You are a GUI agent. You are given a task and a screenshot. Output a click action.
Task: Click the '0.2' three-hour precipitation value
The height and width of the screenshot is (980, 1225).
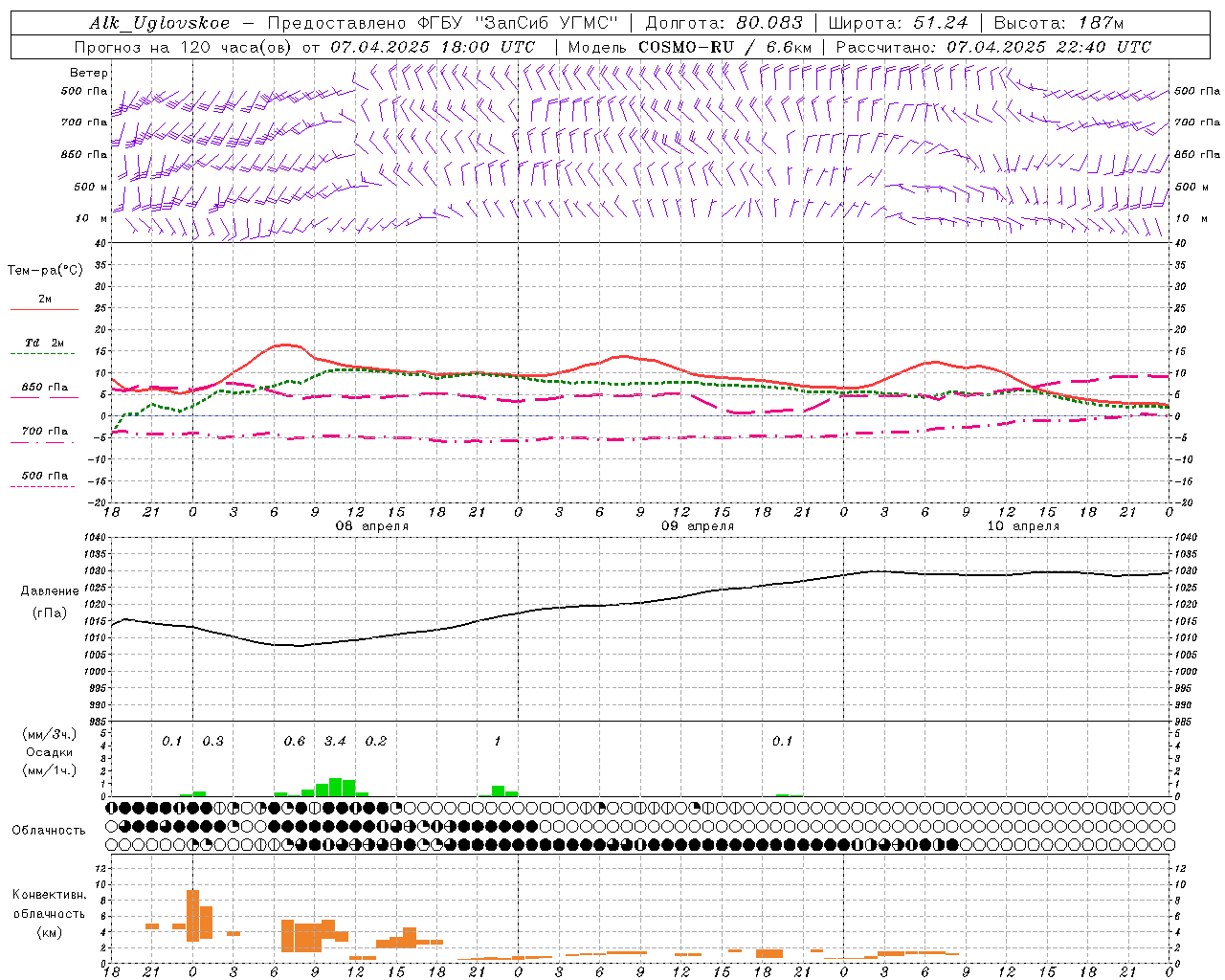click(x=376, y=741)
